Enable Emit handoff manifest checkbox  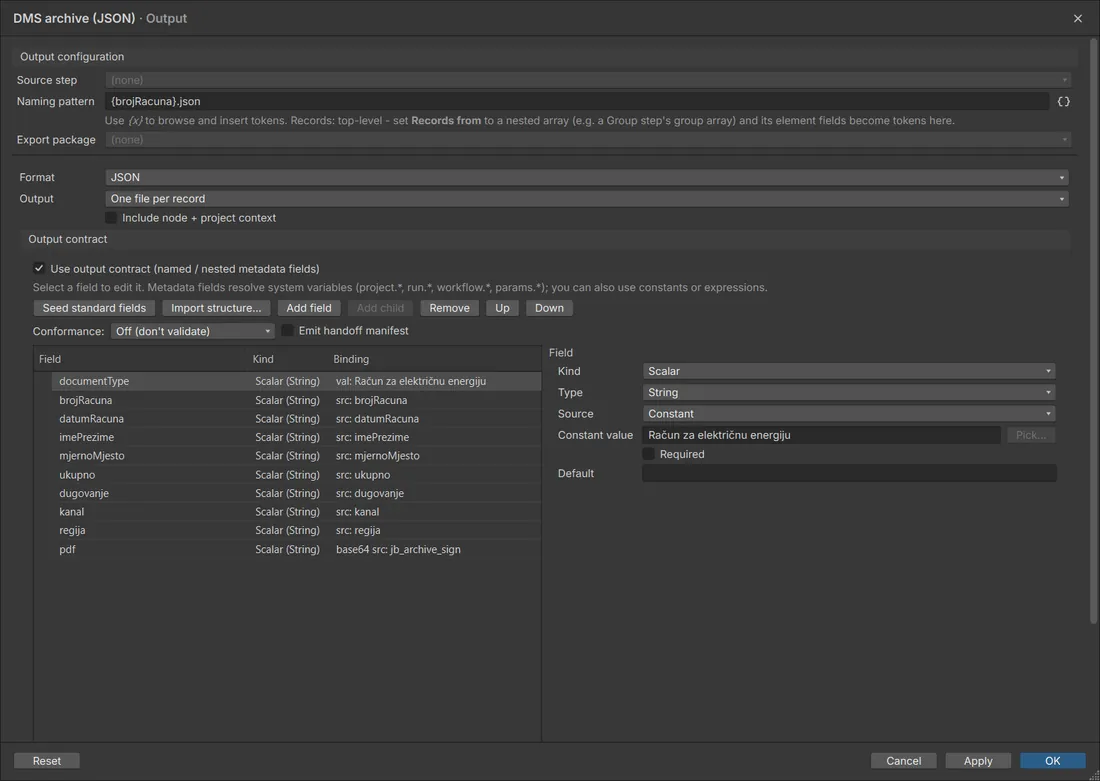(288, 331)
